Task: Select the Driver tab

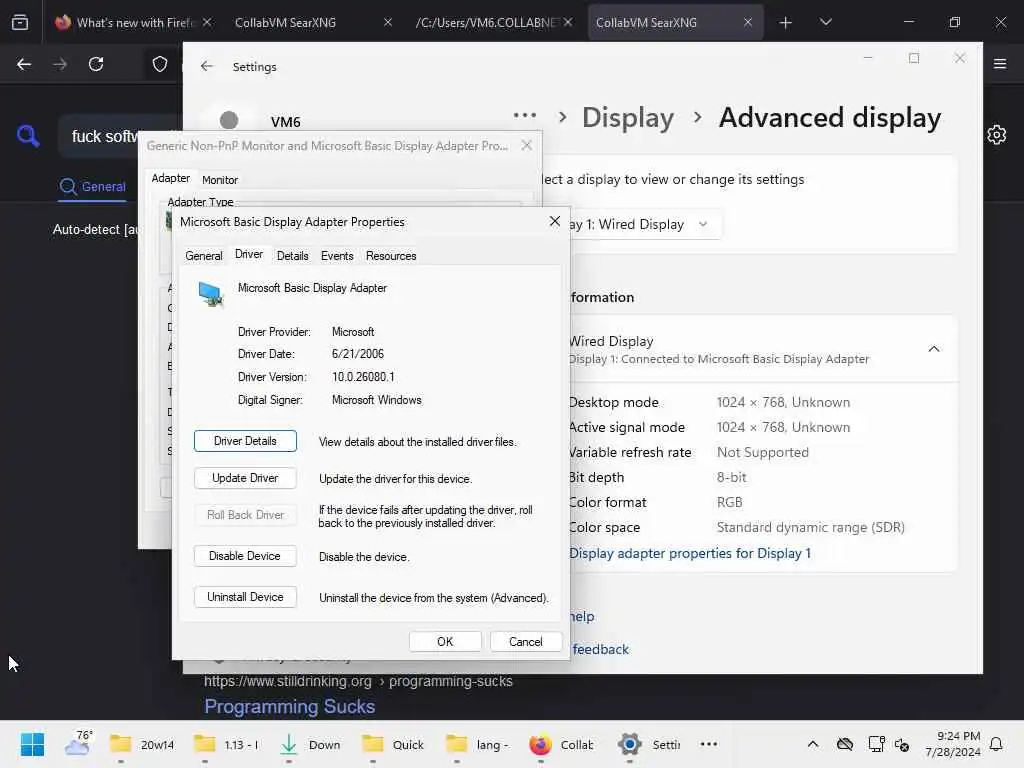Action: [x=249, y=255]
